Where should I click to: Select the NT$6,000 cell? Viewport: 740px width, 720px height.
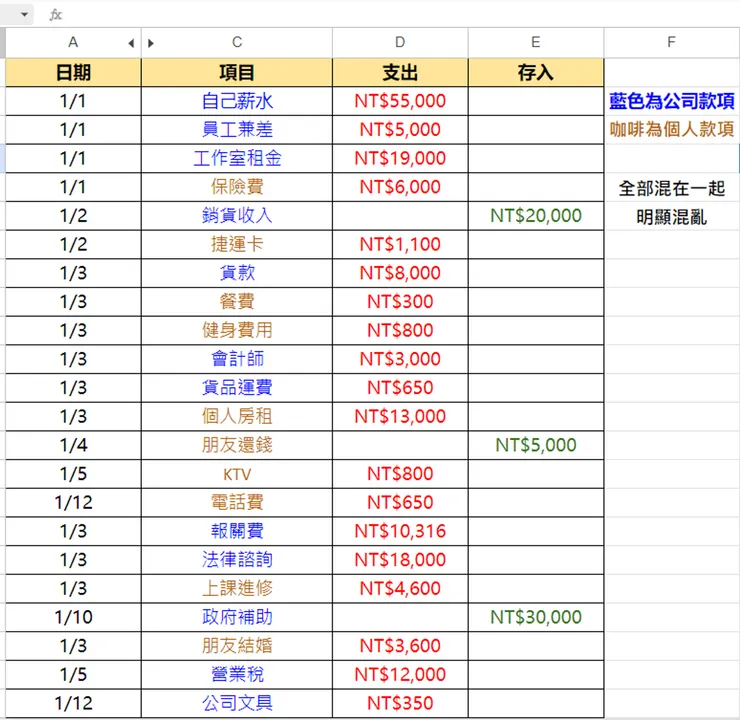tap(400, 187)
